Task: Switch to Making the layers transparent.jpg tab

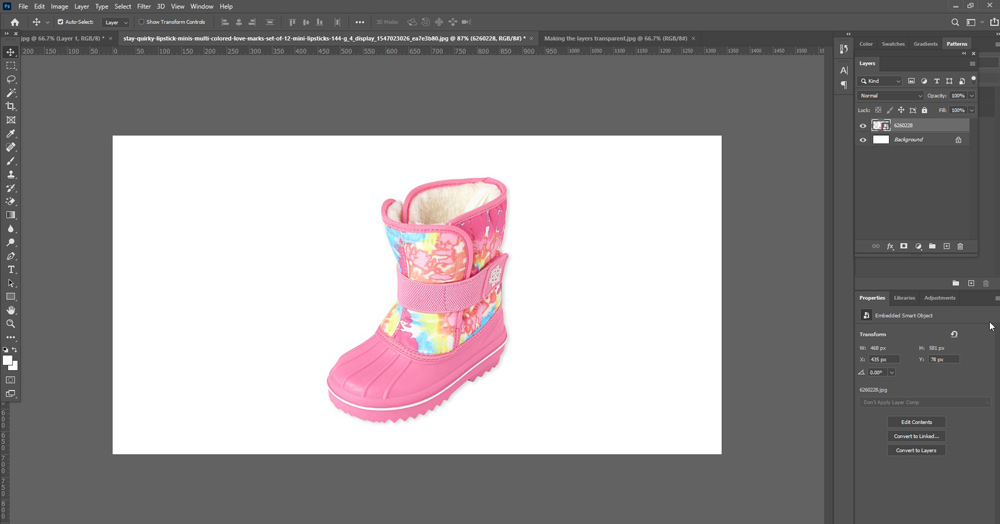Action: (x=615, y=38)
